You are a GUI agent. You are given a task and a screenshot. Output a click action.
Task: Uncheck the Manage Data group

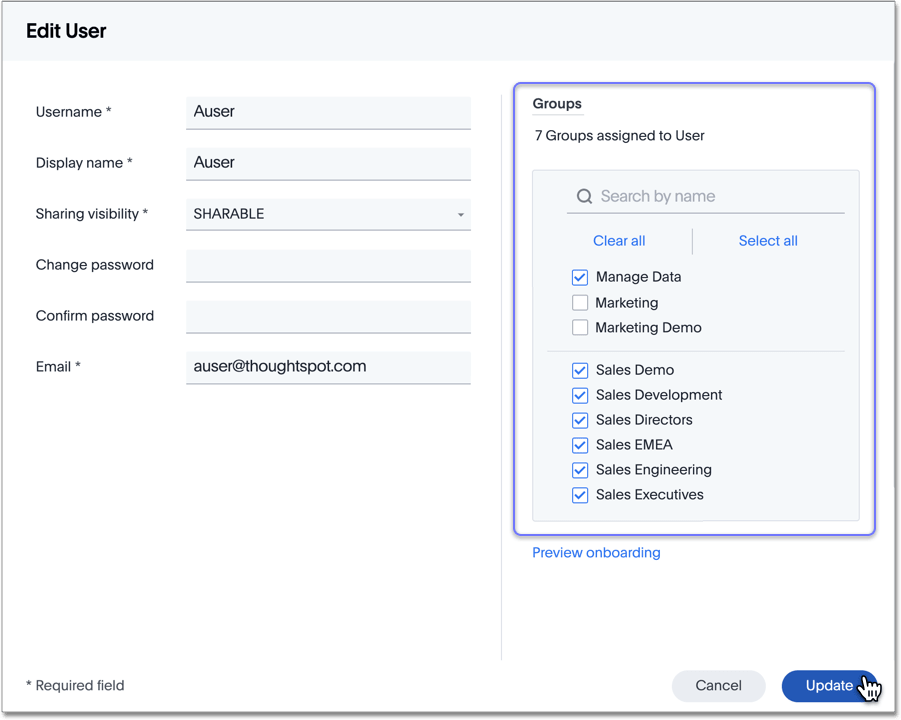coord(580,277)
